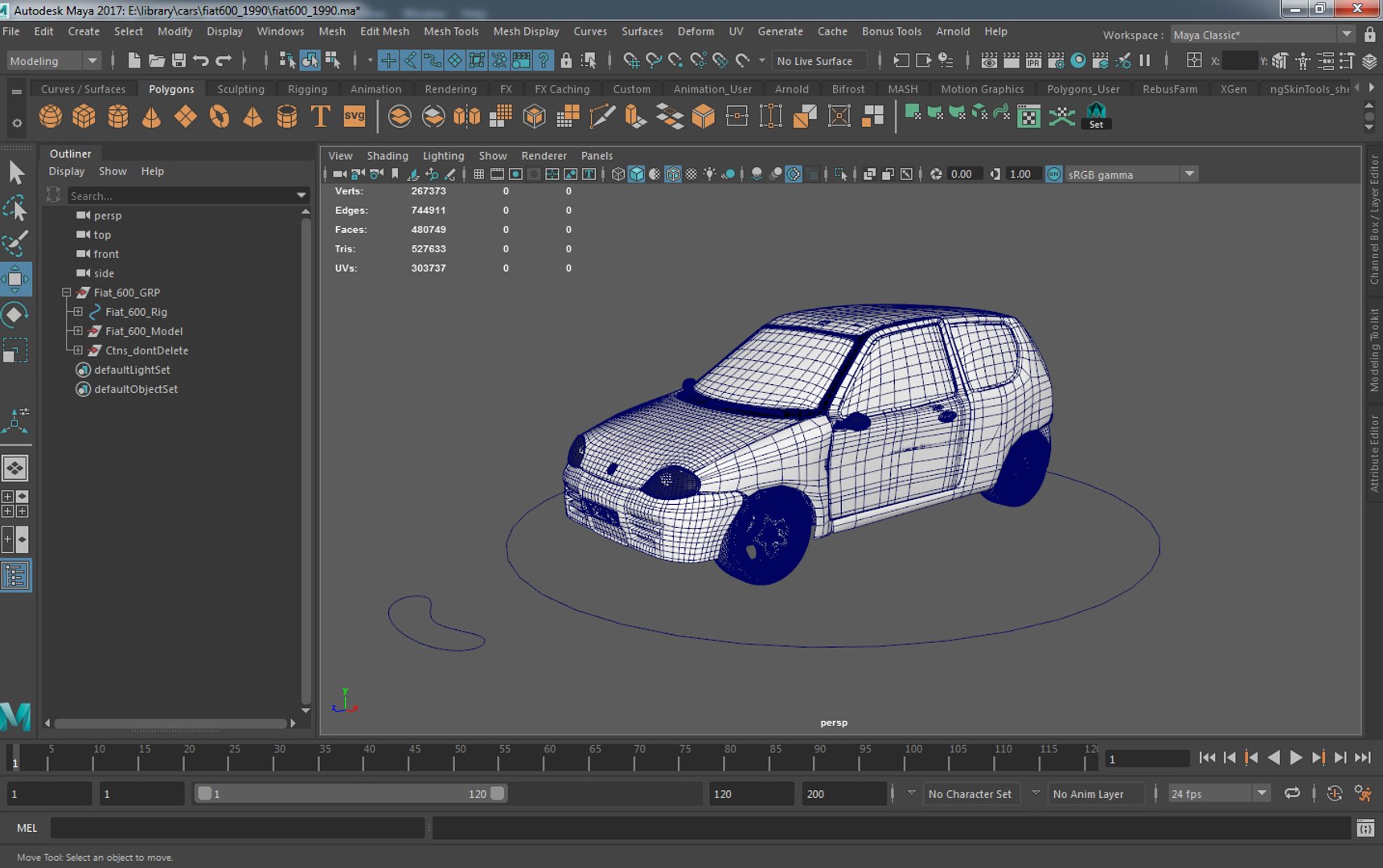Open the Mesh Tools menu

[x=451, y=31]
